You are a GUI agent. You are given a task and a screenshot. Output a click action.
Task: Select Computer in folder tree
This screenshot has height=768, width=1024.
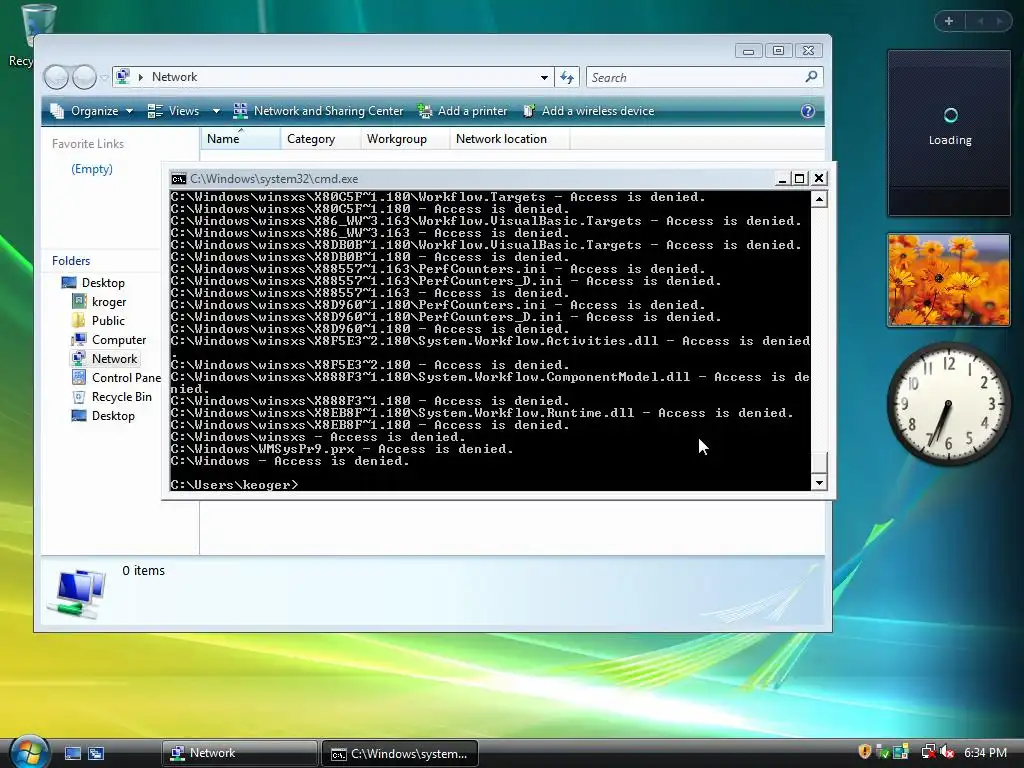click(x=109, y=340)
